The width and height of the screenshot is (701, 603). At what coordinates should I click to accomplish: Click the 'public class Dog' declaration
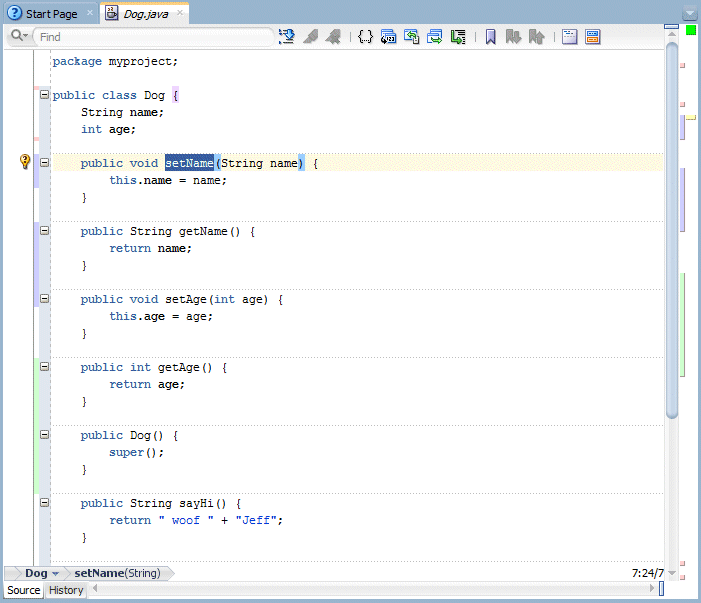[109, 95]
